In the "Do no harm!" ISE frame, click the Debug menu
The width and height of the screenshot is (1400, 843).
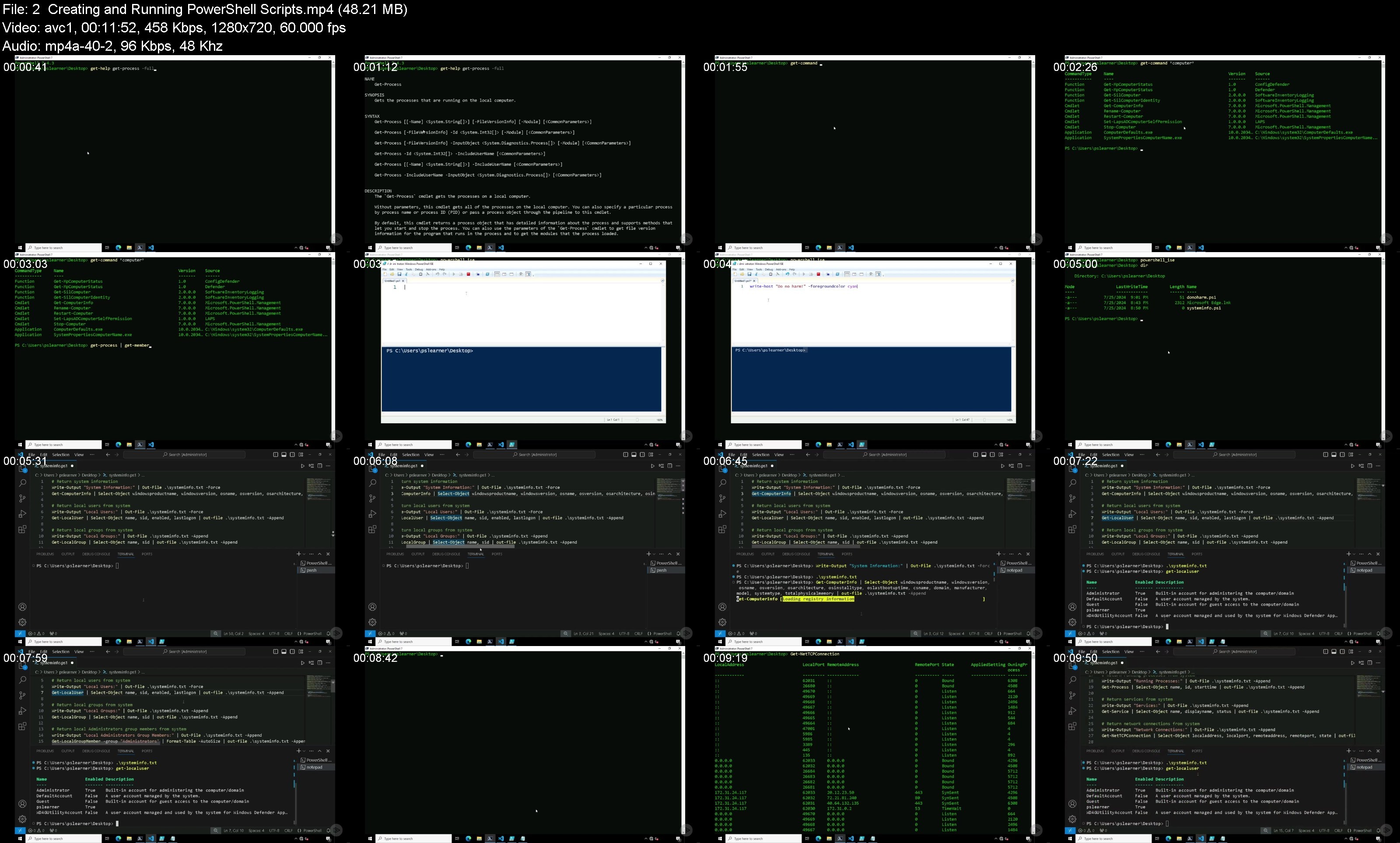[x=769, y=269]
